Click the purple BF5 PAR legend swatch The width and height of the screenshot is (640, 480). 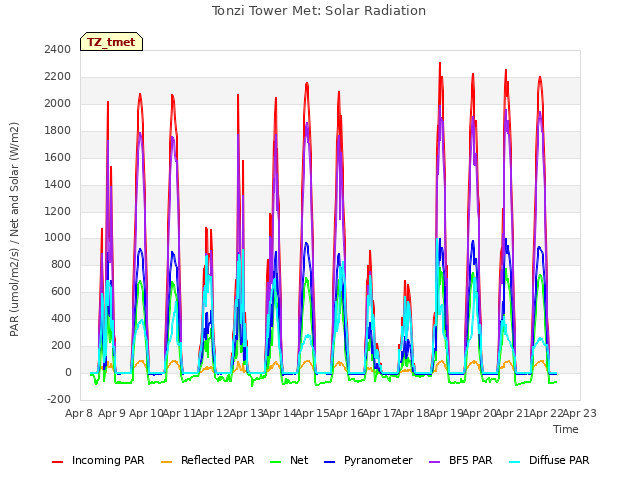click(435, 462)
